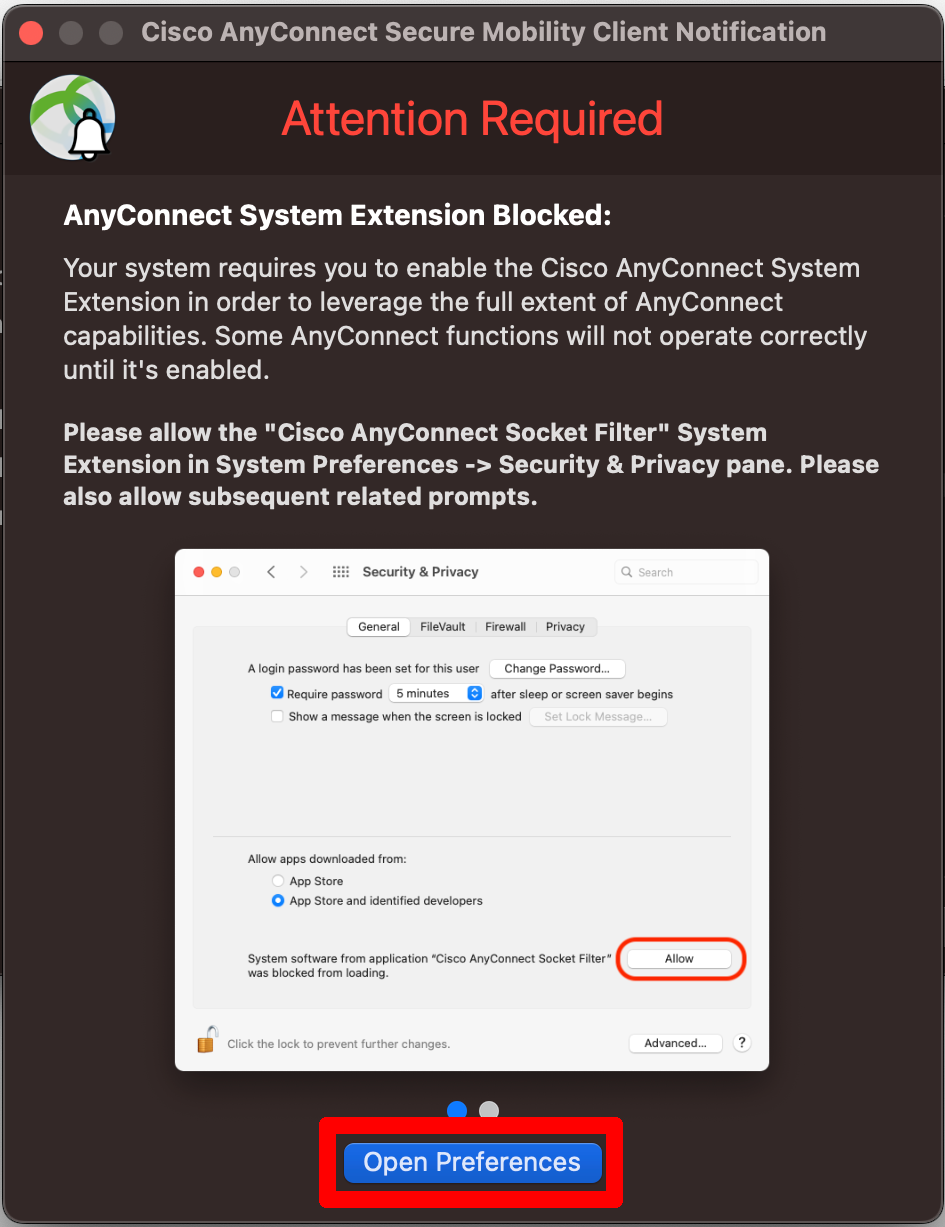Select the App Store radio button
This screenshot has width=945, height=1227.
click(x=278, y=880)
